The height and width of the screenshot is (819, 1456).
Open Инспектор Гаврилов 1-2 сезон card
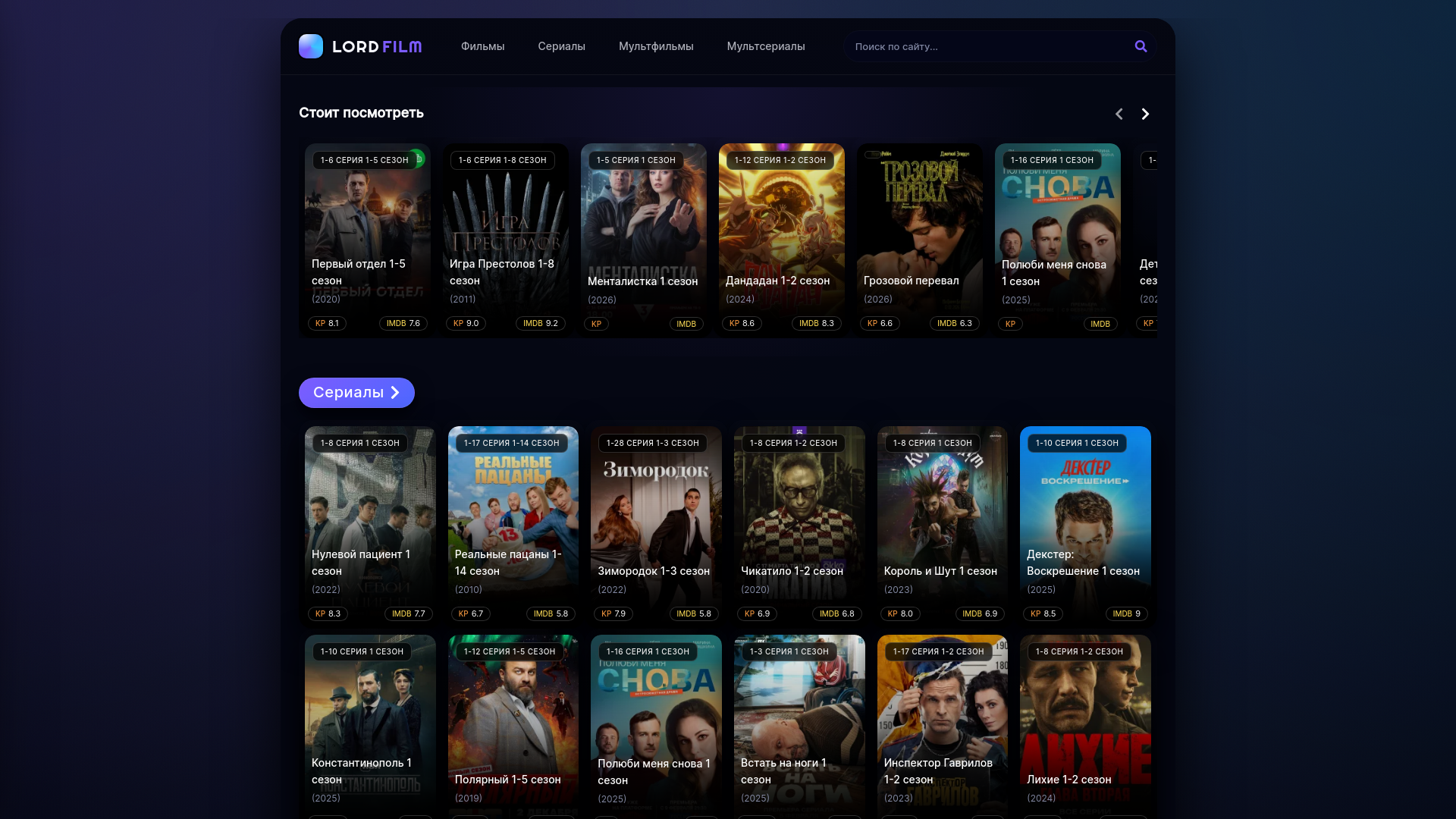point(942,720)
